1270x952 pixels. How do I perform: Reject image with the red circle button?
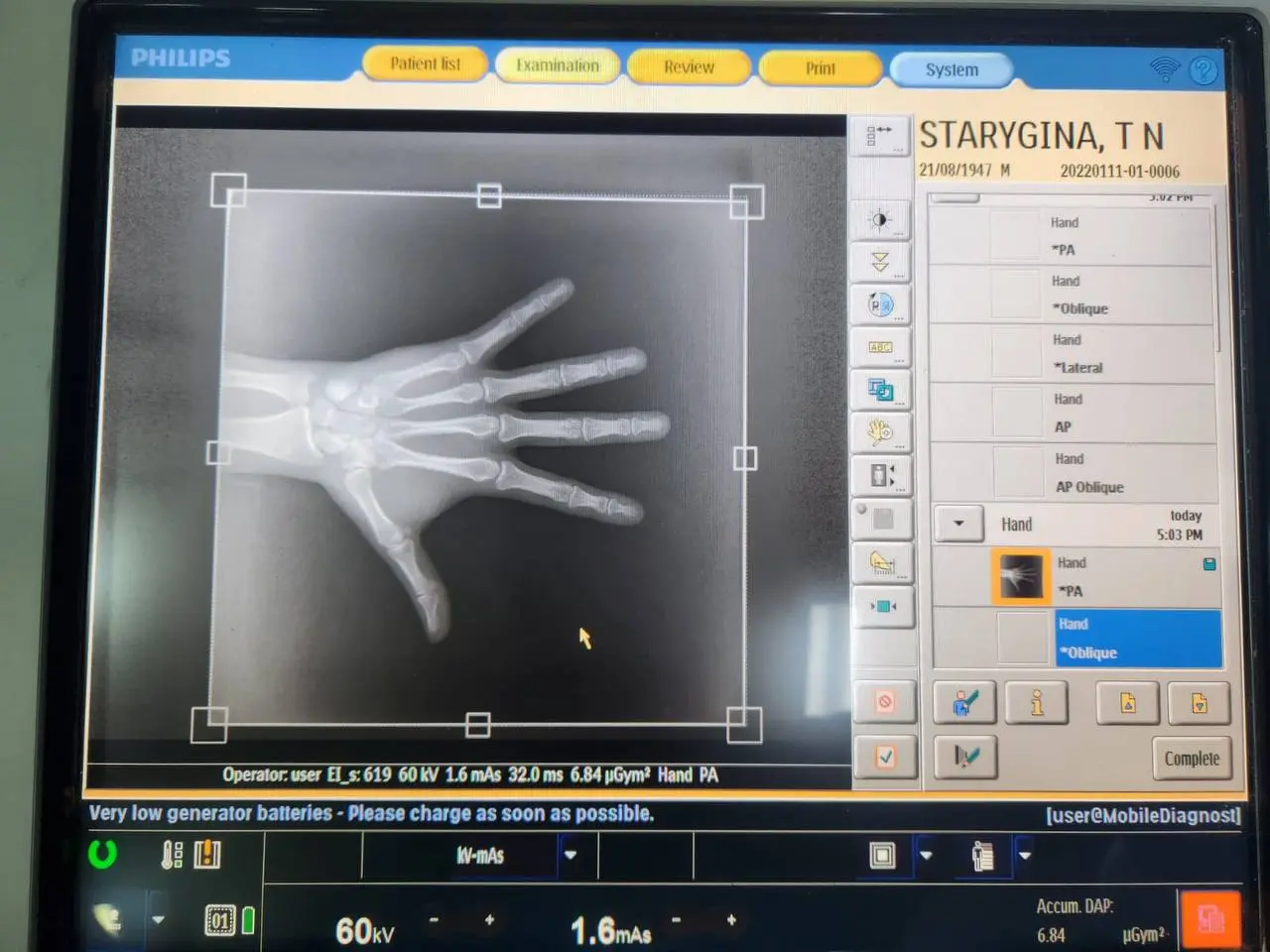tap(884, 703)
